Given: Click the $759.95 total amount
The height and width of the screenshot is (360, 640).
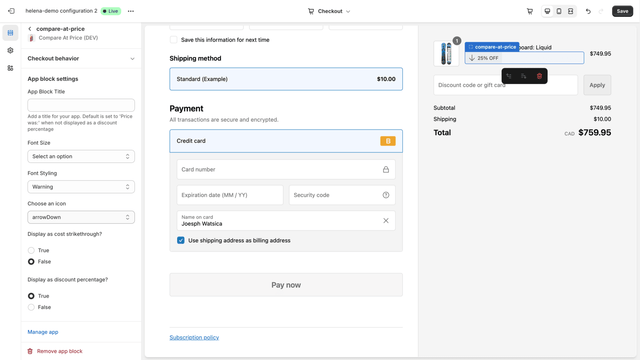Looking at the screenshot, I should click(x=595, y=133).
